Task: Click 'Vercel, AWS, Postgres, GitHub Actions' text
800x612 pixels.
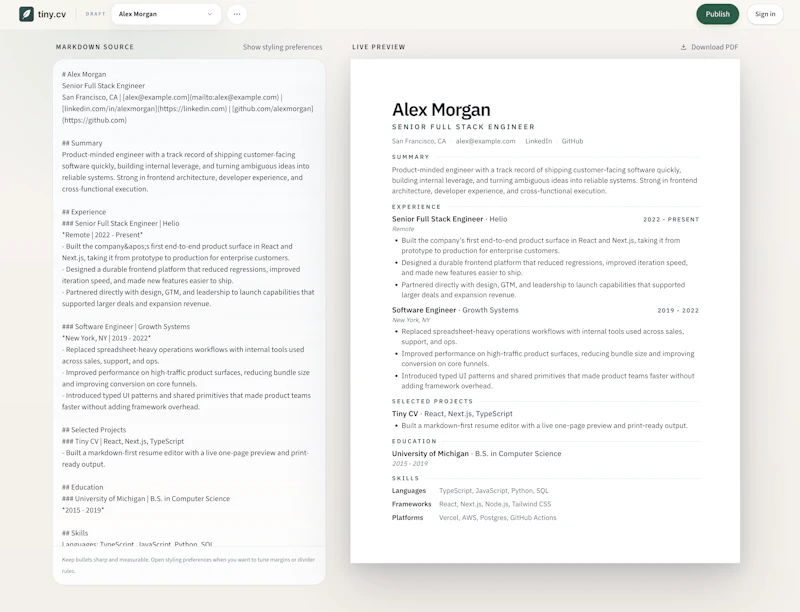Action: pos(497,518)
